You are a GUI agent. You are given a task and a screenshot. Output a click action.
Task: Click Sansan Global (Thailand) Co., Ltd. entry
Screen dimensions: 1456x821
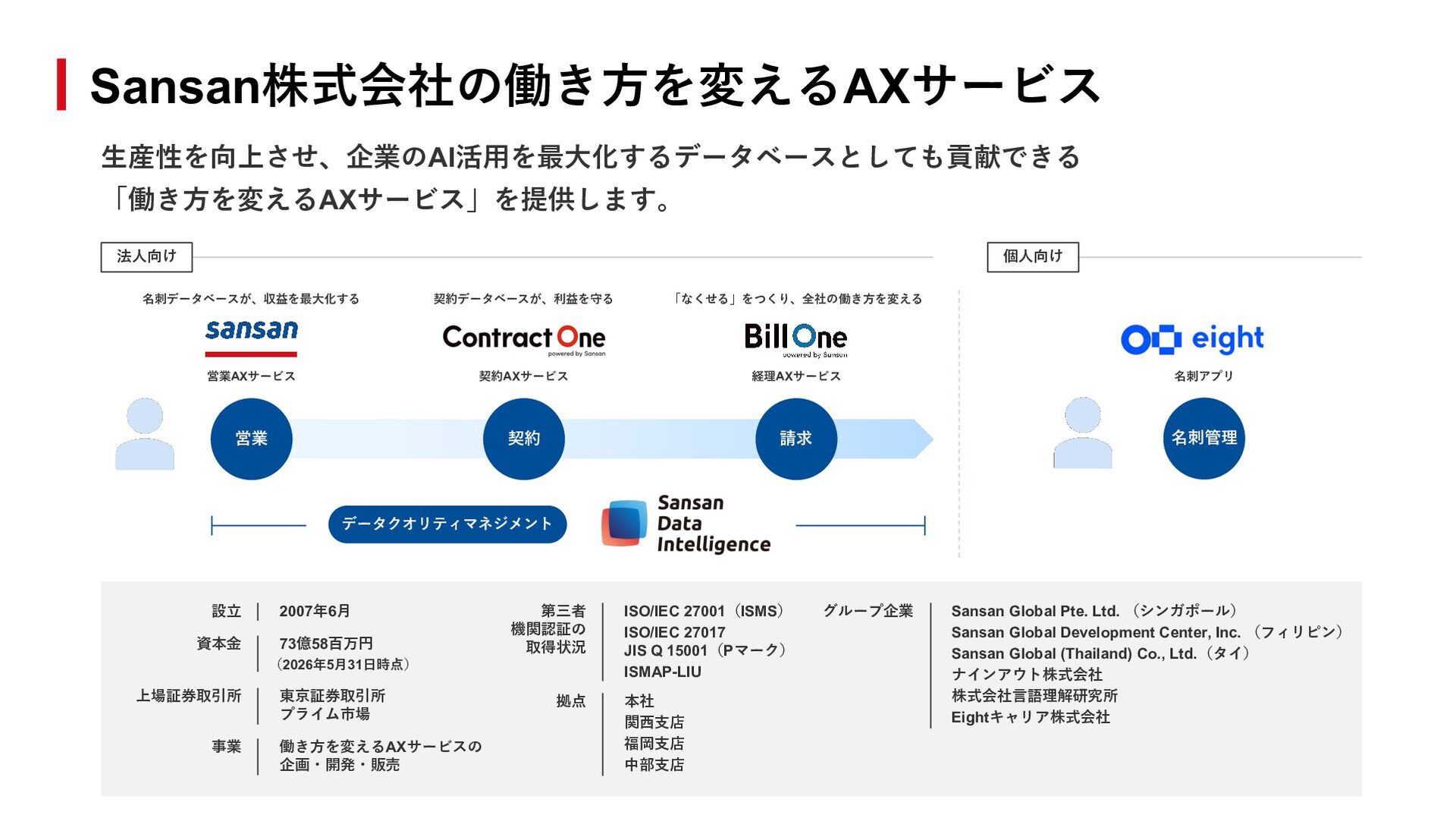pos(1102,654)
